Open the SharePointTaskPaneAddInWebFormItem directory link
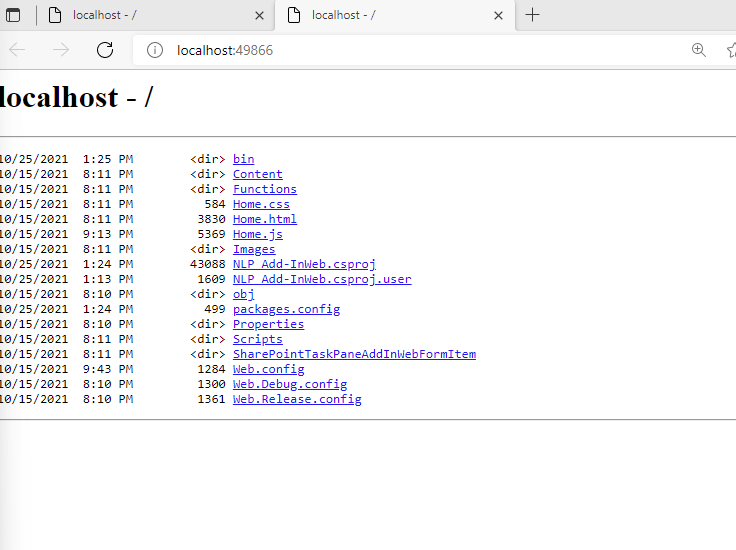This screenshot has height=550, width=736. (354, 354)
